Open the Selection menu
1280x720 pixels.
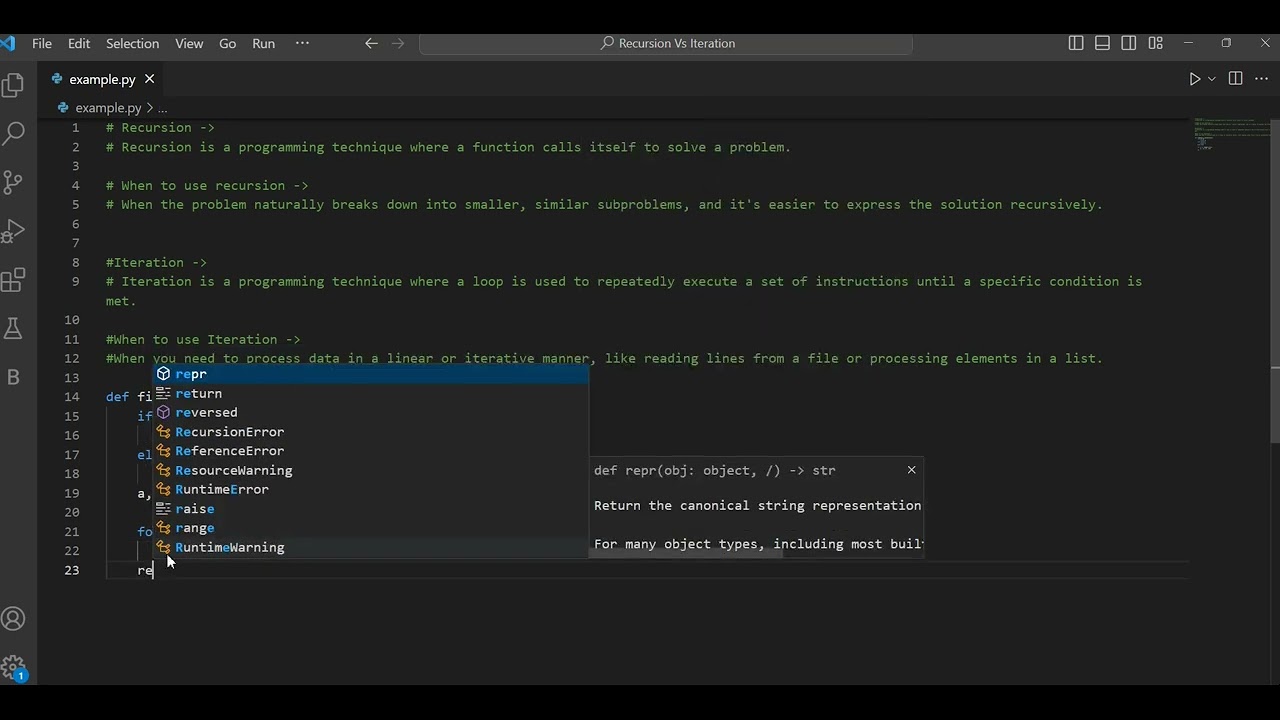pos(132,43)
